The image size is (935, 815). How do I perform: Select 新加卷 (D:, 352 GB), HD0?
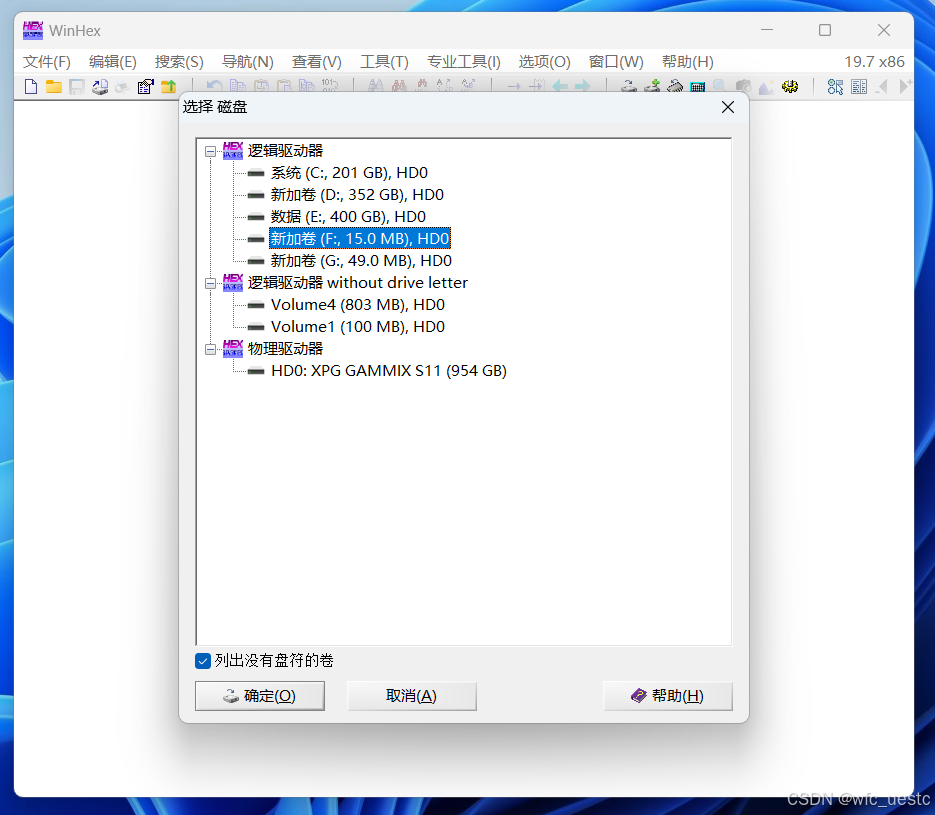(357, 195)
